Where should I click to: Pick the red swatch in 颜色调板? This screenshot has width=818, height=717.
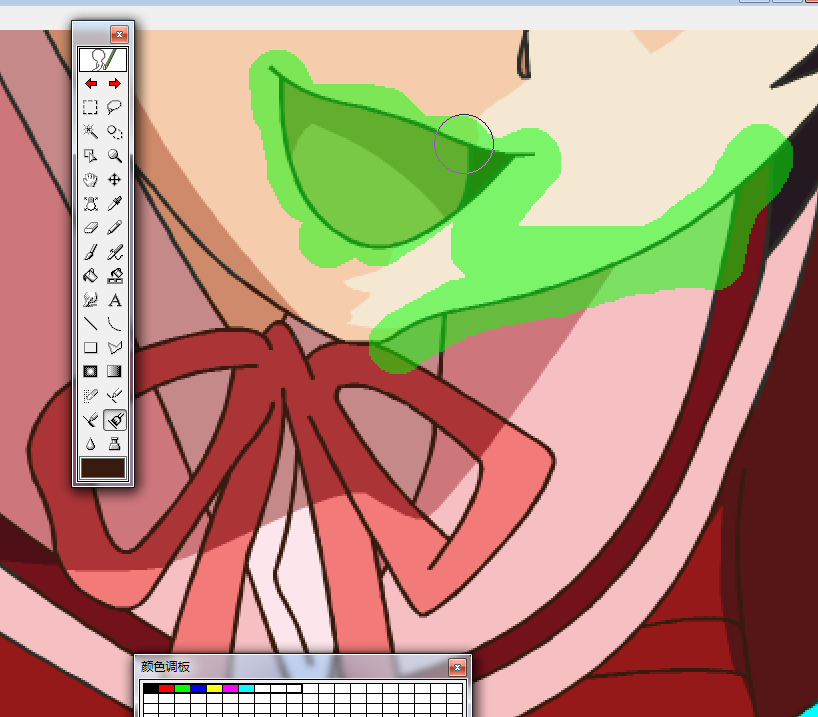[x=166, y=689]
